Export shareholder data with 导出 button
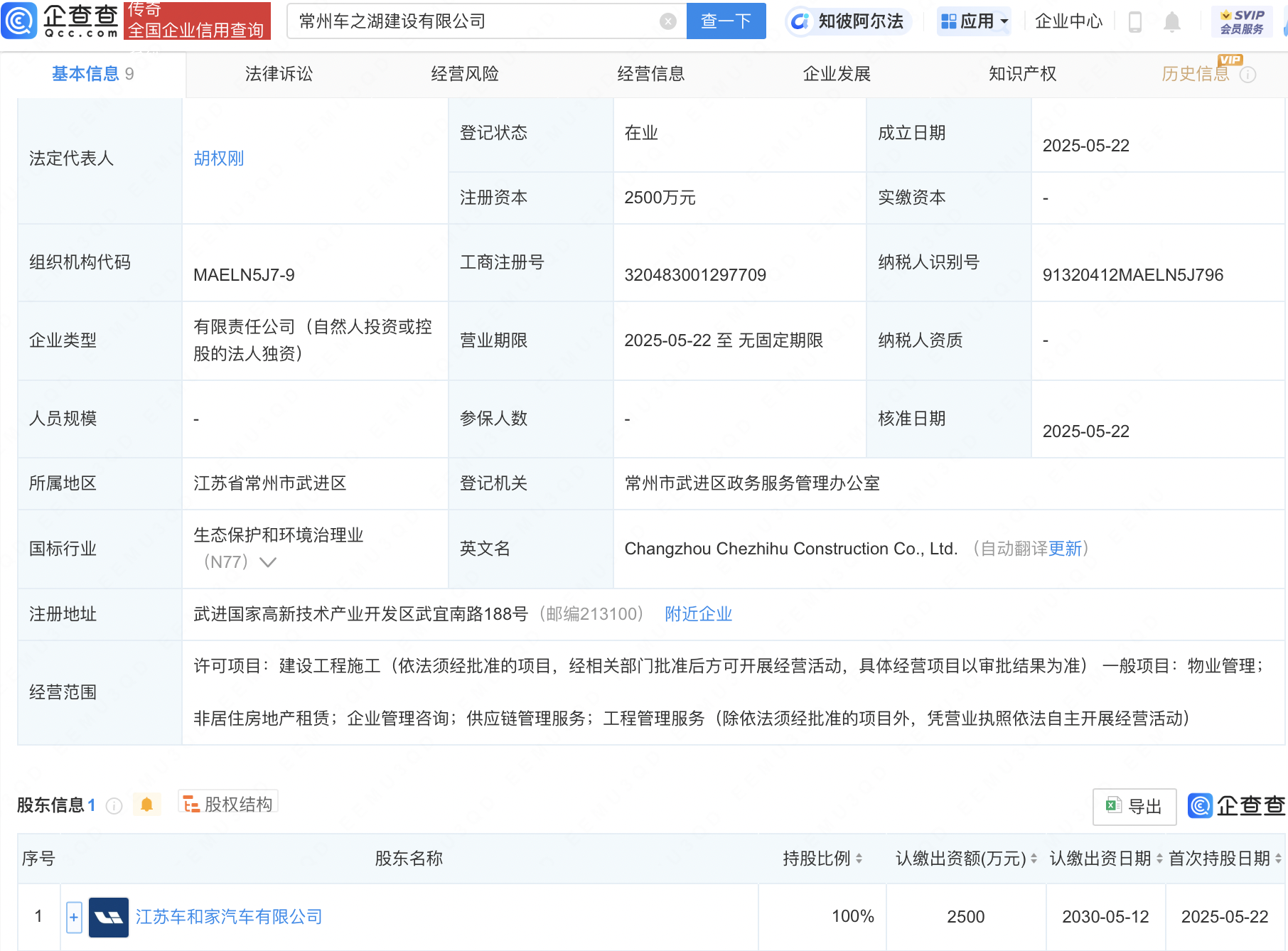 pyautogui.click(x=1134, y=807)
